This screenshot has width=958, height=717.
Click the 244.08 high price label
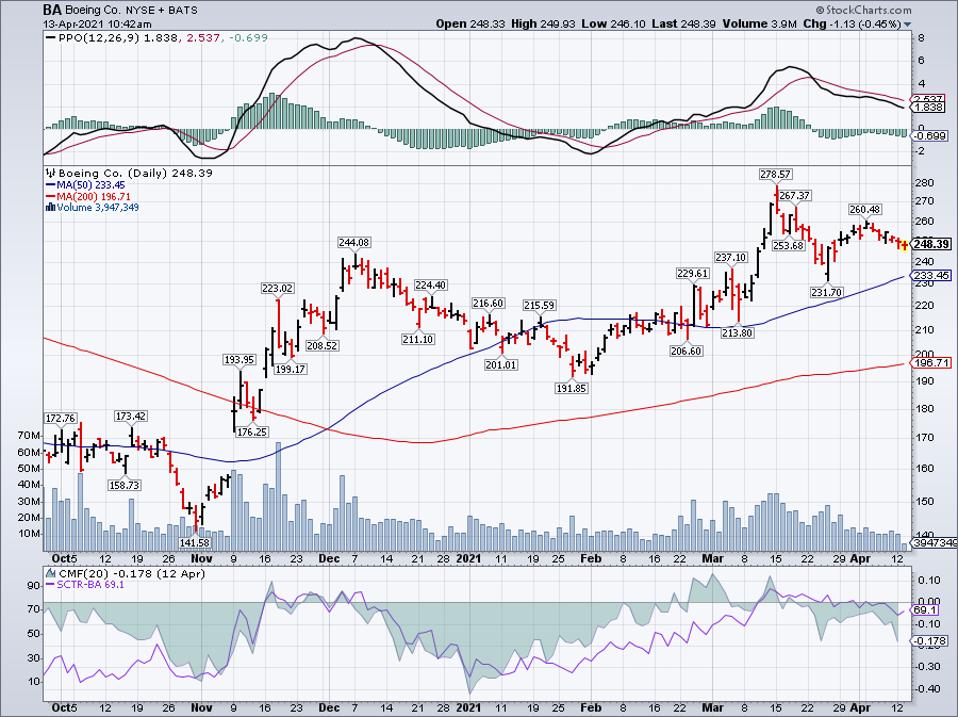pos(354,242)
